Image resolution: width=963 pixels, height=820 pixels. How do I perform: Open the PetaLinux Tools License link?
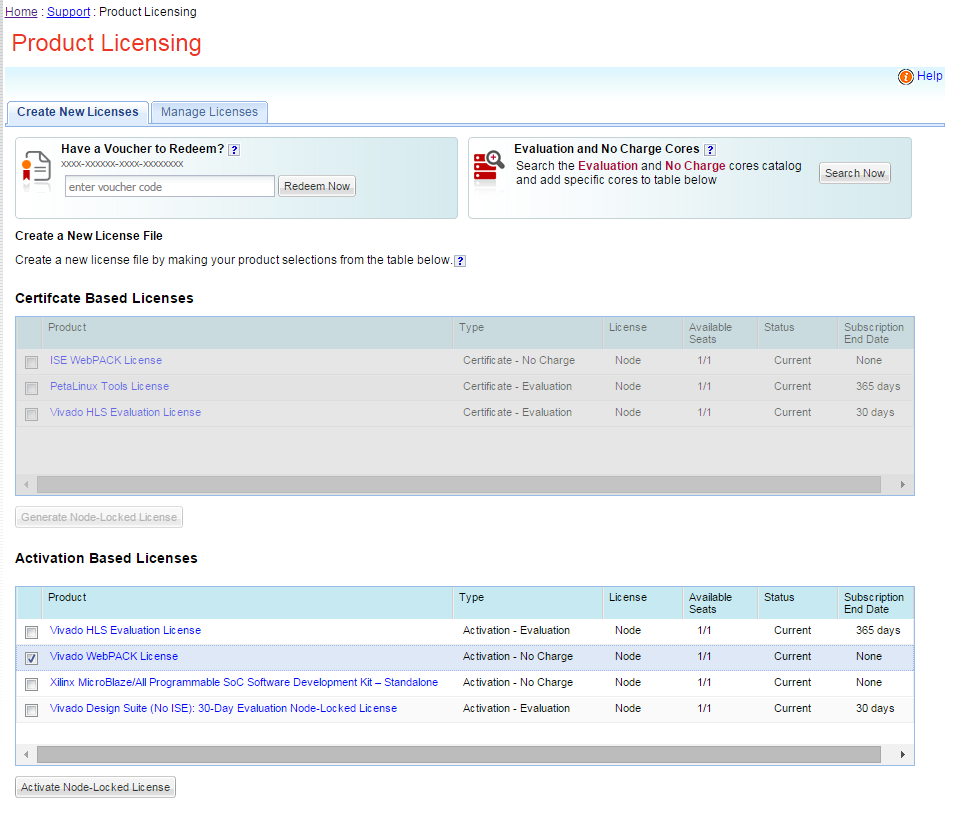pos(109,386)
